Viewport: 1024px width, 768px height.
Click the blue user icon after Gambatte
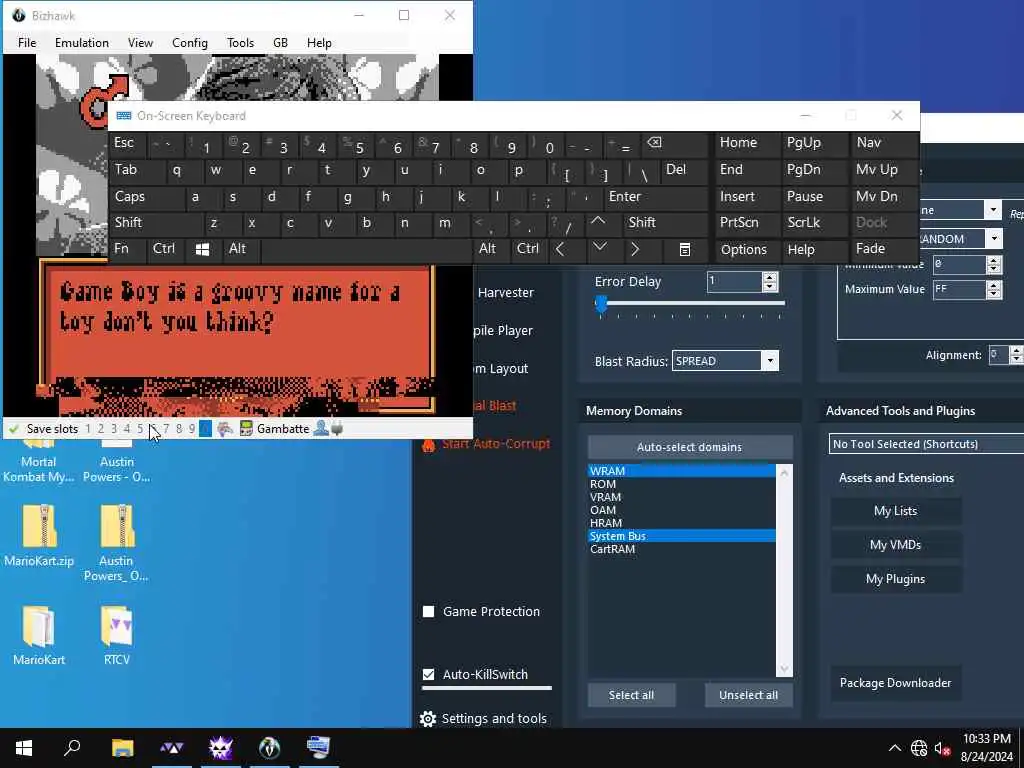click(321, 429)
